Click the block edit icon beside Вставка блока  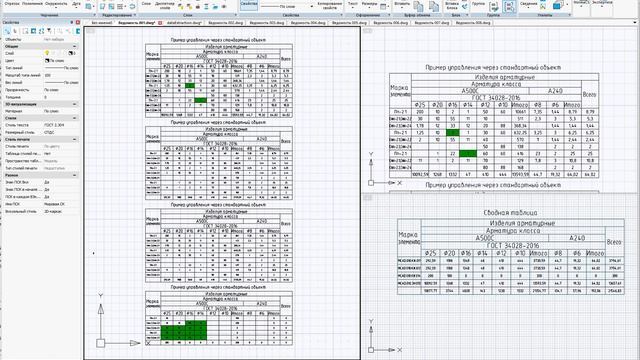(464, 7)
